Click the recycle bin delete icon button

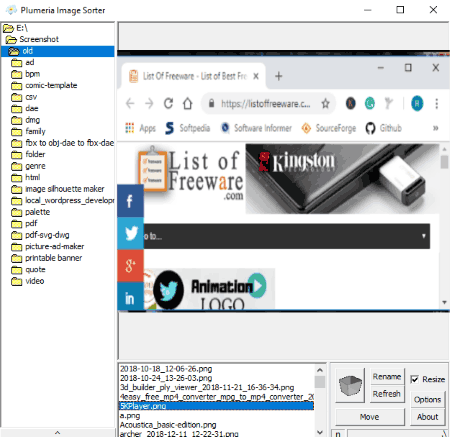[350, 385]
